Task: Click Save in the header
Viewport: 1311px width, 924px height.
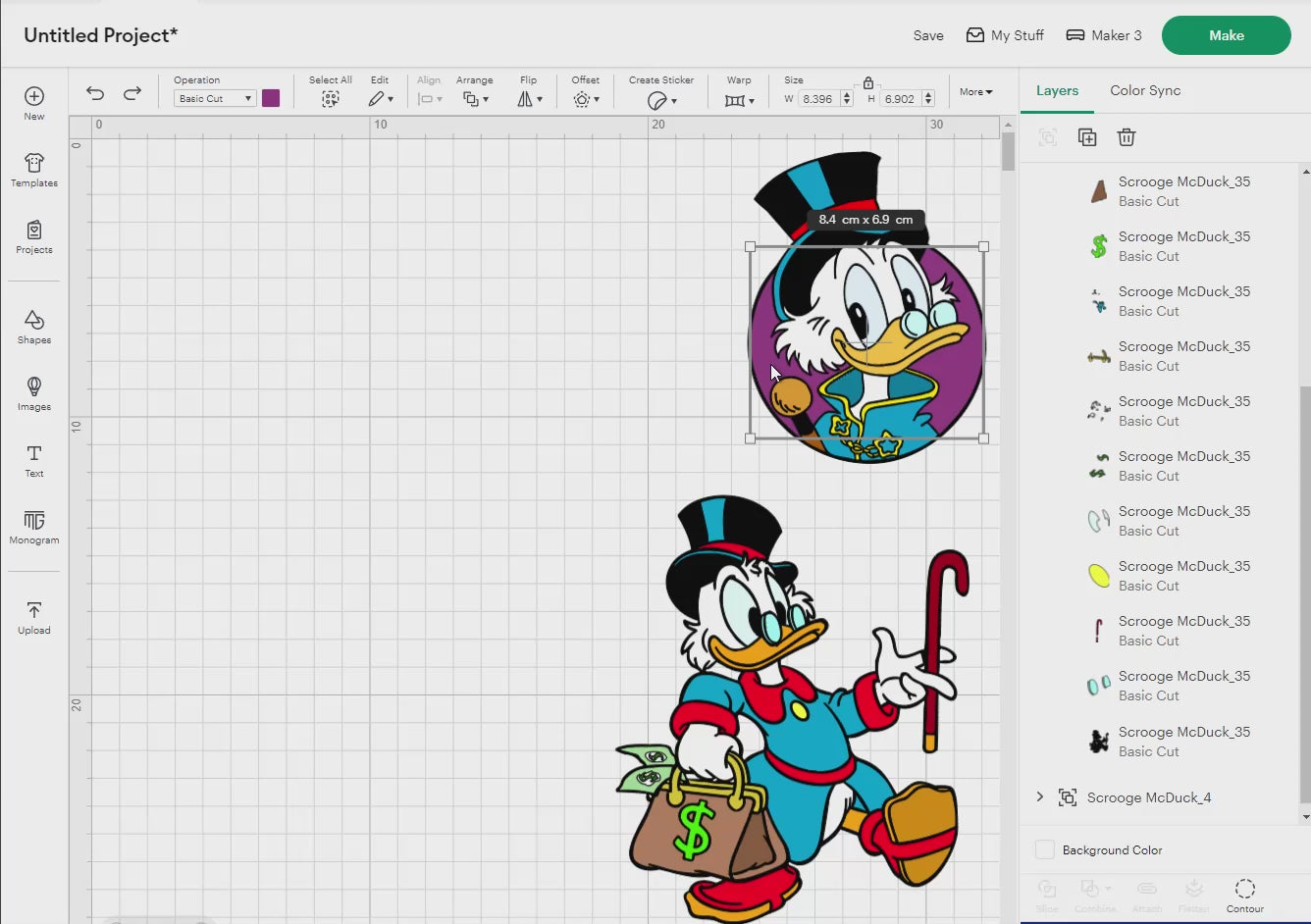Action: (x=928, y=35)
